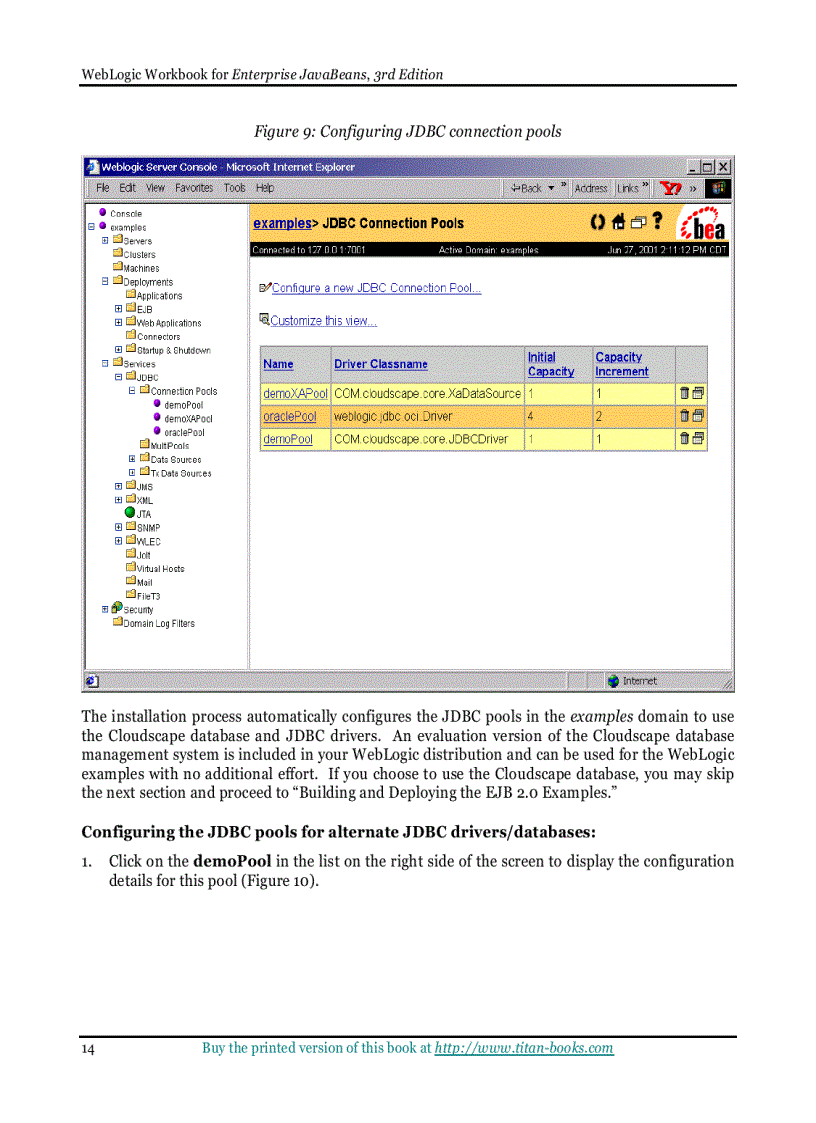The height and width of the screenshot is (1123, 816).
Task: Open the Tools menu
Action: pyautogui.click(x=234, y=188)
